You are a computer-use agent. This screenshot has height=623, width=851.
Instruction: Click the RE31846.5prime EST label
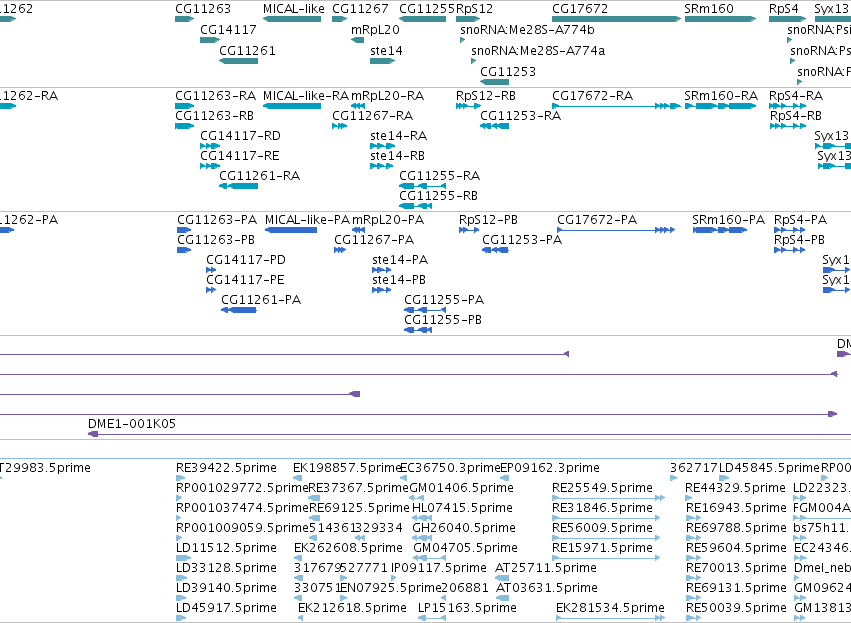[602, 508]
